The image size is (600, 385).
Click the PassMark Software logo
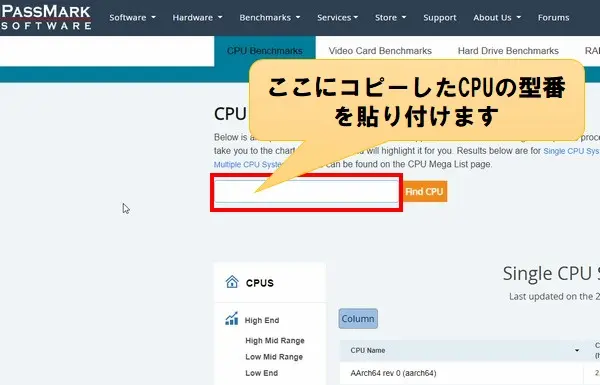[x=46, y=18]
